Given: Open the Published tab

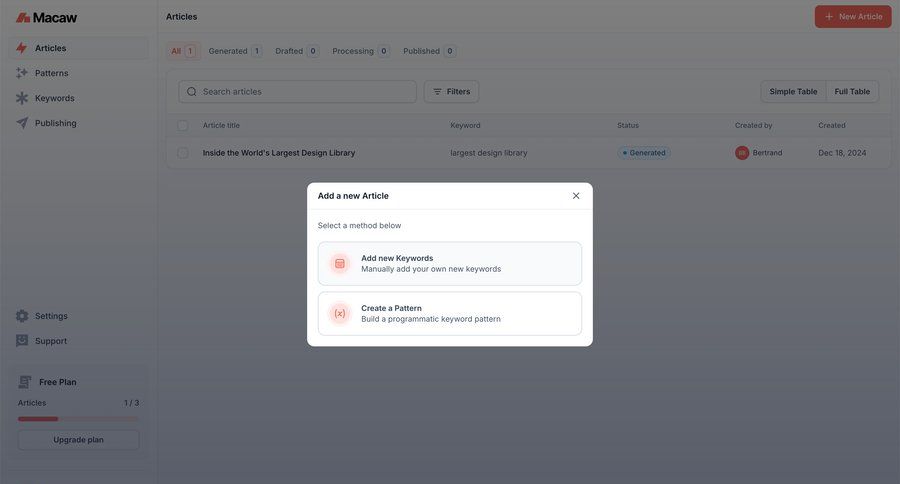Looking at the screenshot, I should 429,51.
